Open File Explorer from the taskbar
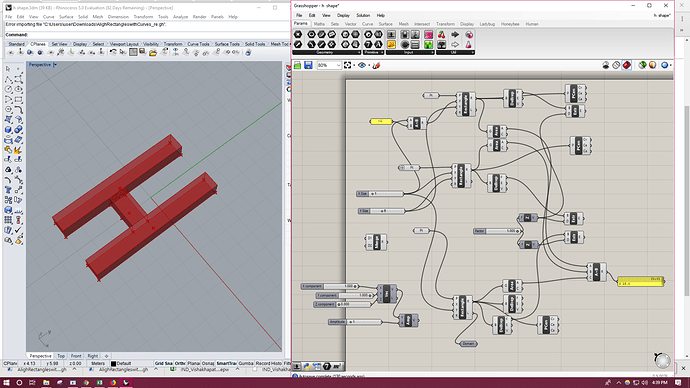Screen dimensions: 690x388 pos(46,383)
